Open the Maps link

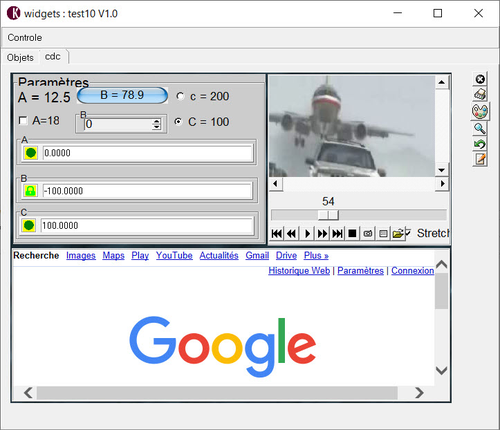[x=113, y=256]
